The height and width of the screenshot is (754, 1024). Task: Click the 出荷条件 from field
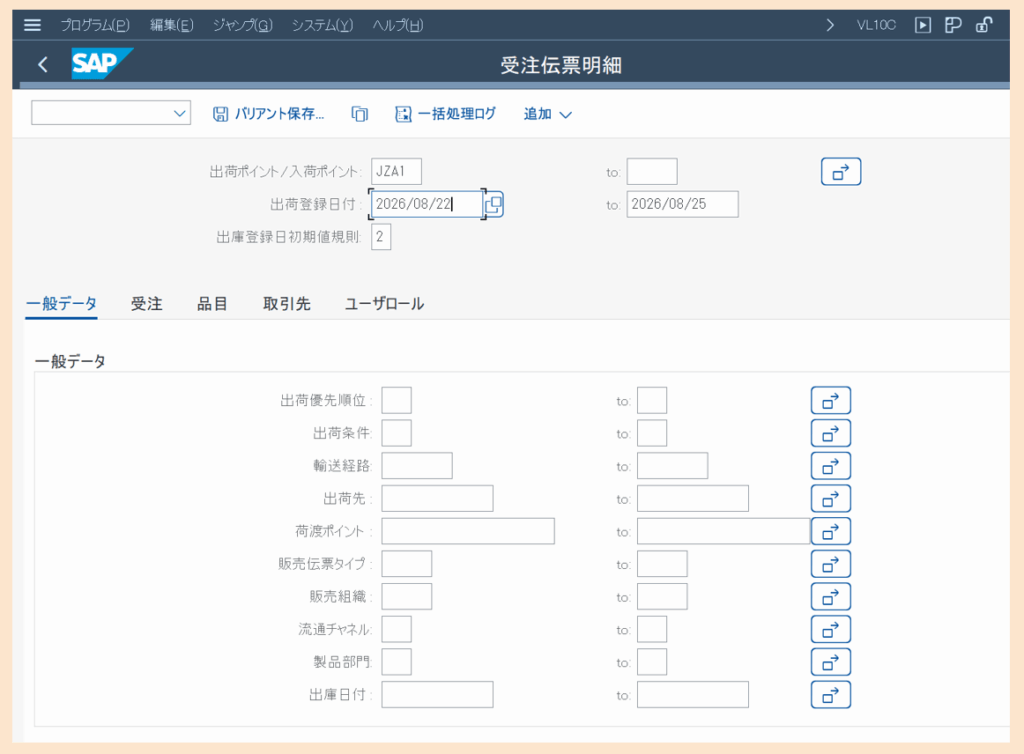point(396,433)
